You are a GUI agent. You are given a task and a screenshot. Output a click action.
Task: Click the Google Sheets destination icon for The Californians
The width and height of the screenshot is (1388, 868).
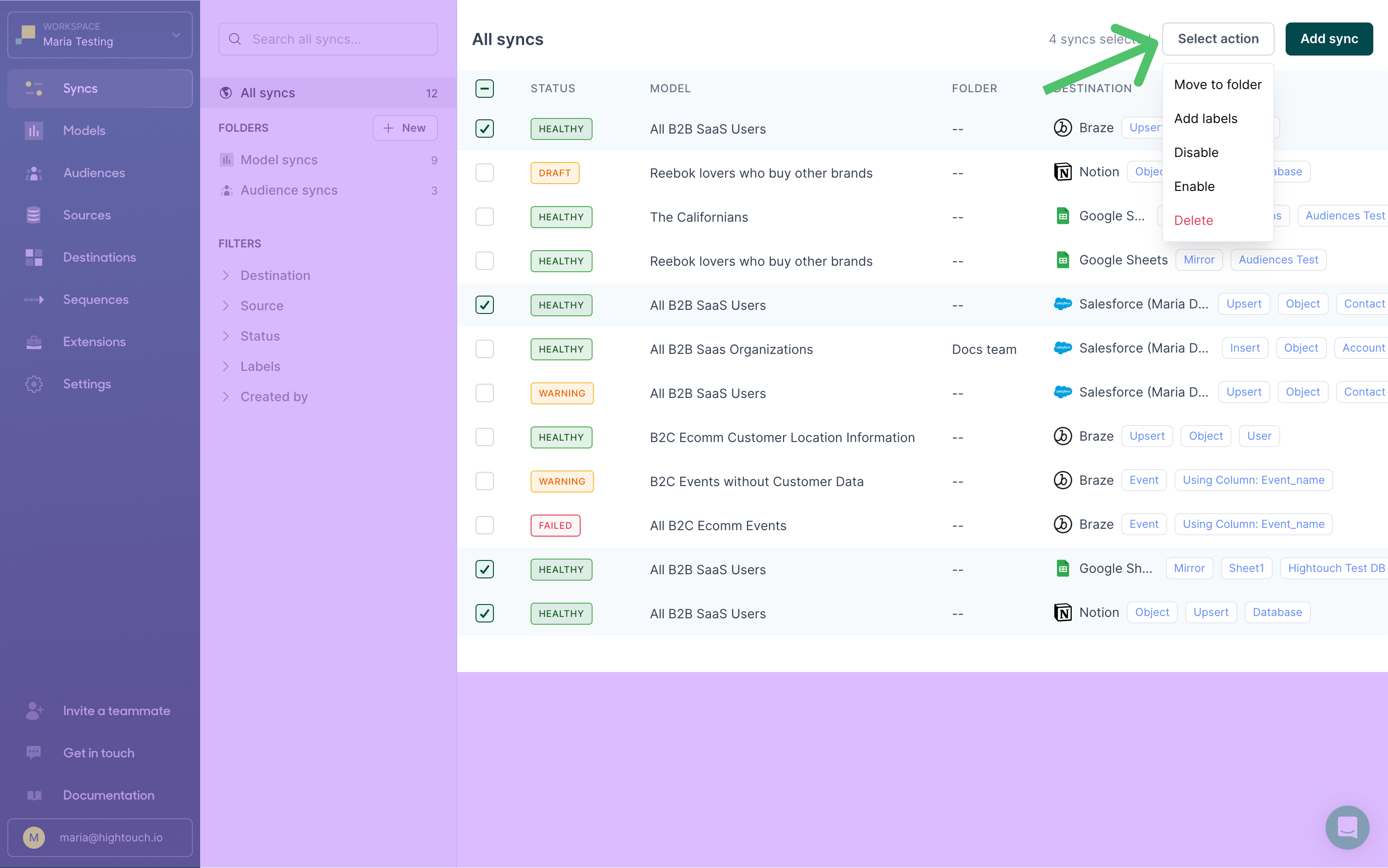coord(1062,216)
